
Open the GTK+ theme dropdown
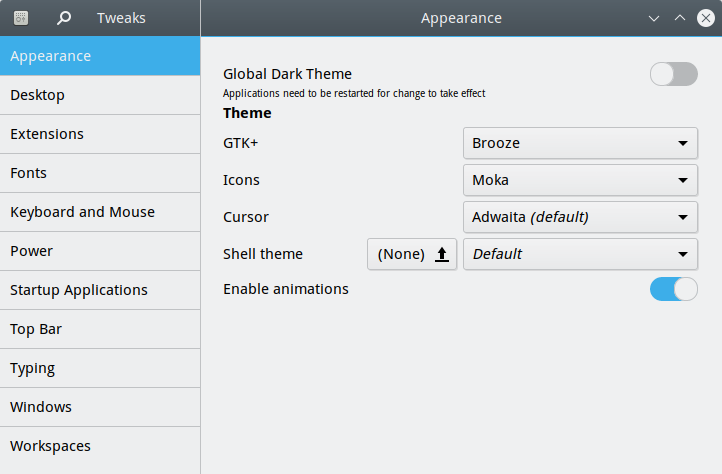pyautogui.click(x=580, y=143)
